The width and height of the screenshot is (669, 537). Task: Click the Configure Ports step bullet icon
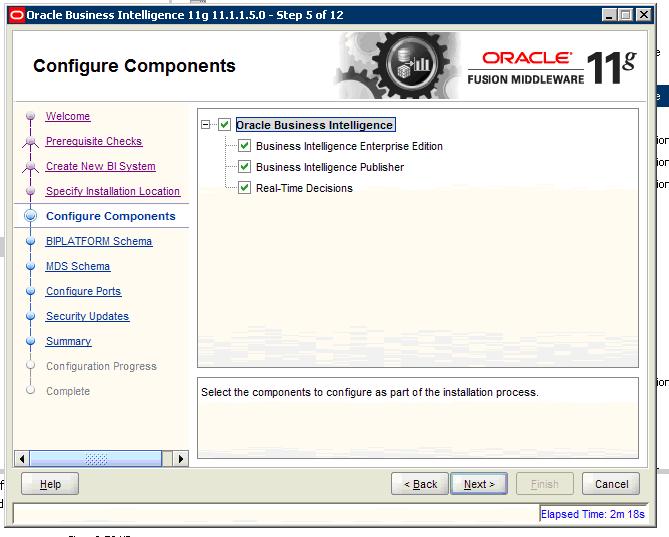(30, 291)
